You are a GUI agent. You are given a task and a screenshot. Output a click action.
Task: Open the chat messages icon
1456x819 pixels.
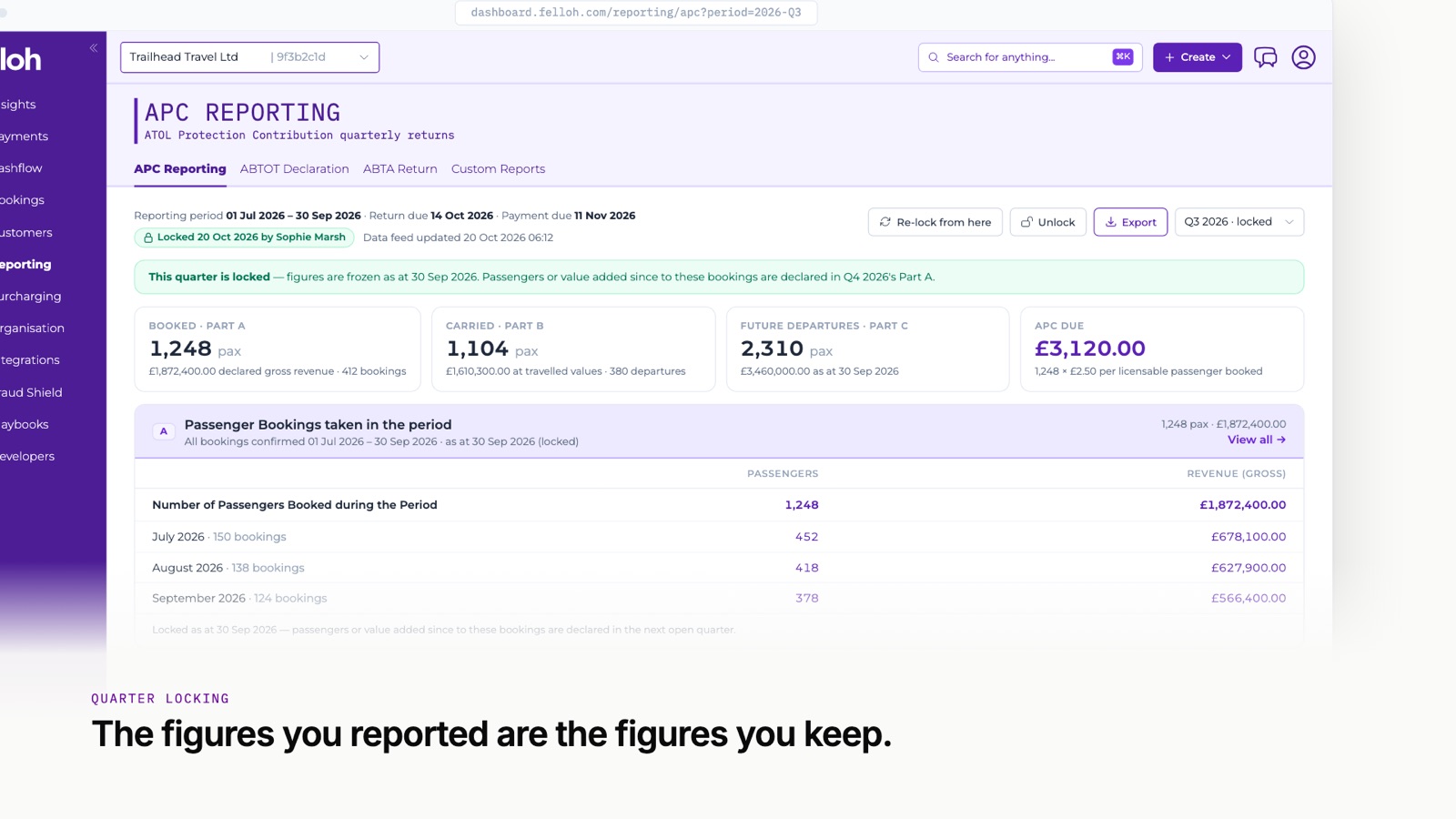click(1265, 57)
